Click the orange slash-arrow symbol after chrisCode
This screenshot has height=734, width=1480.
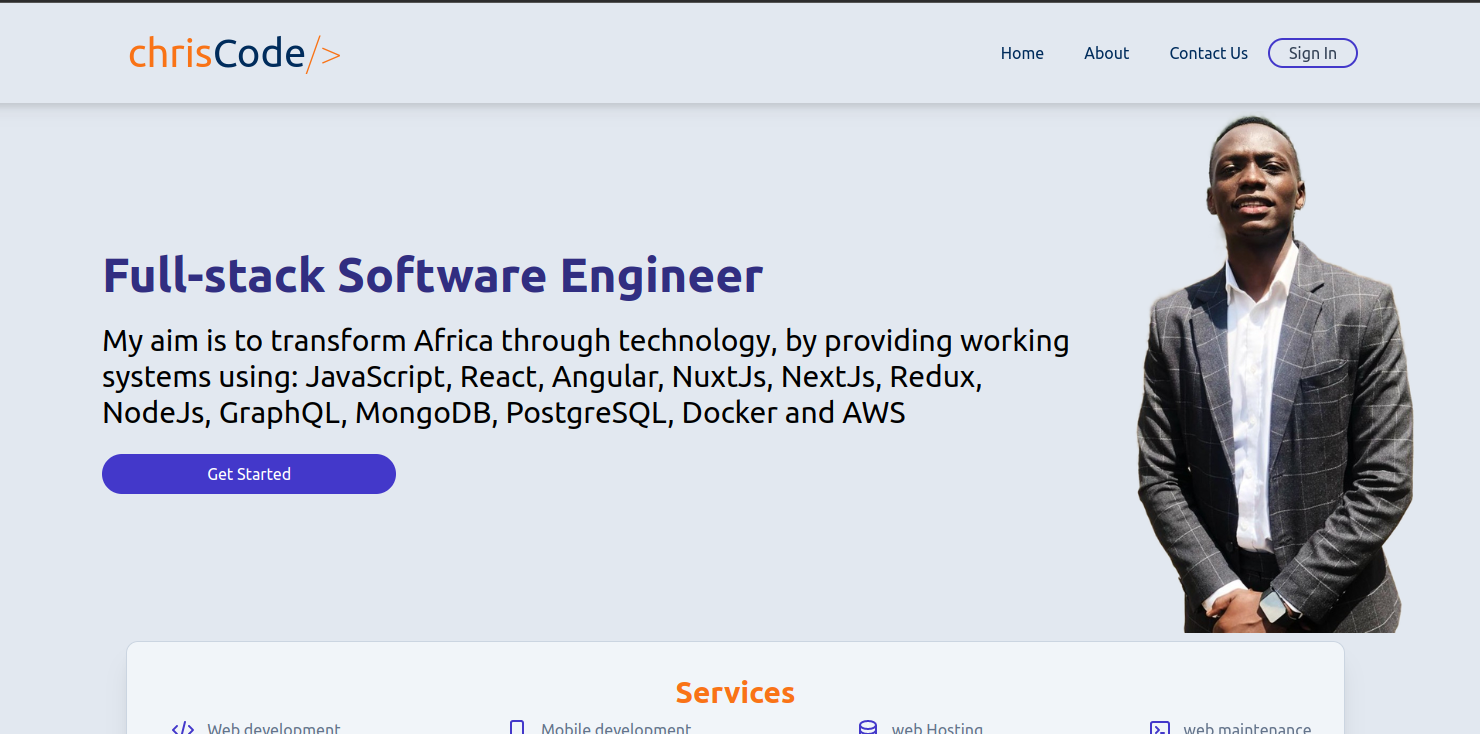323,54
